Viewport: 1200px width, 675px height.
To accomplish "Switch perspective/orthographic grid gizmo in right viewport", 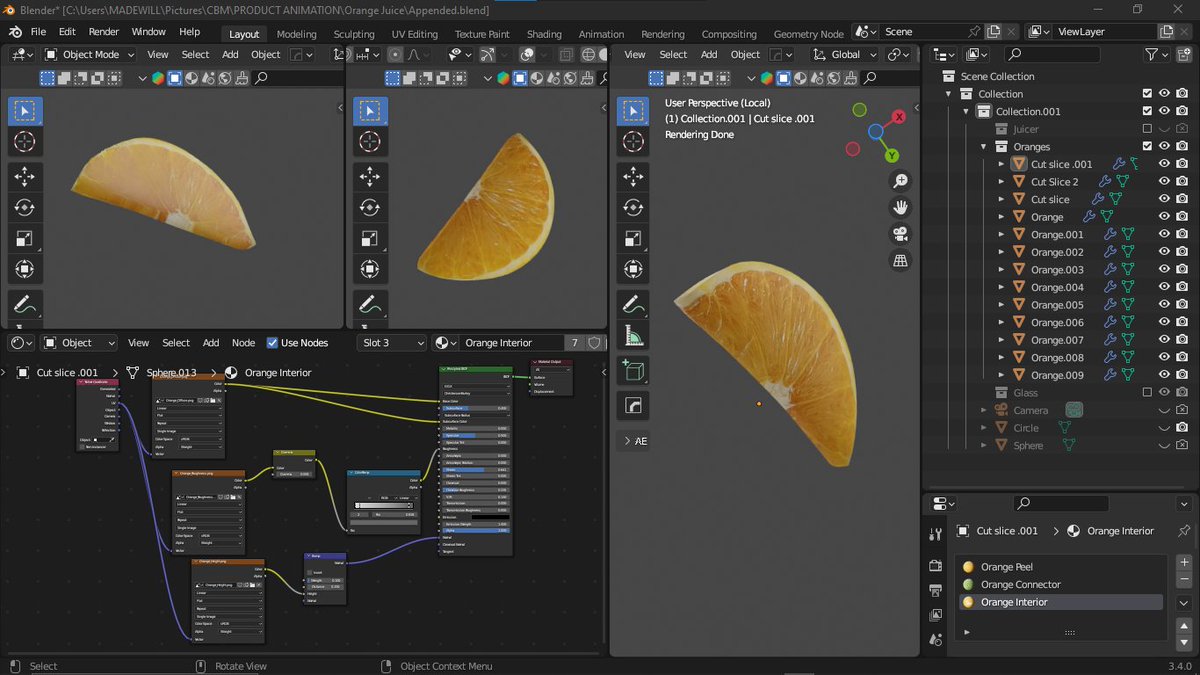I will 900,261.
